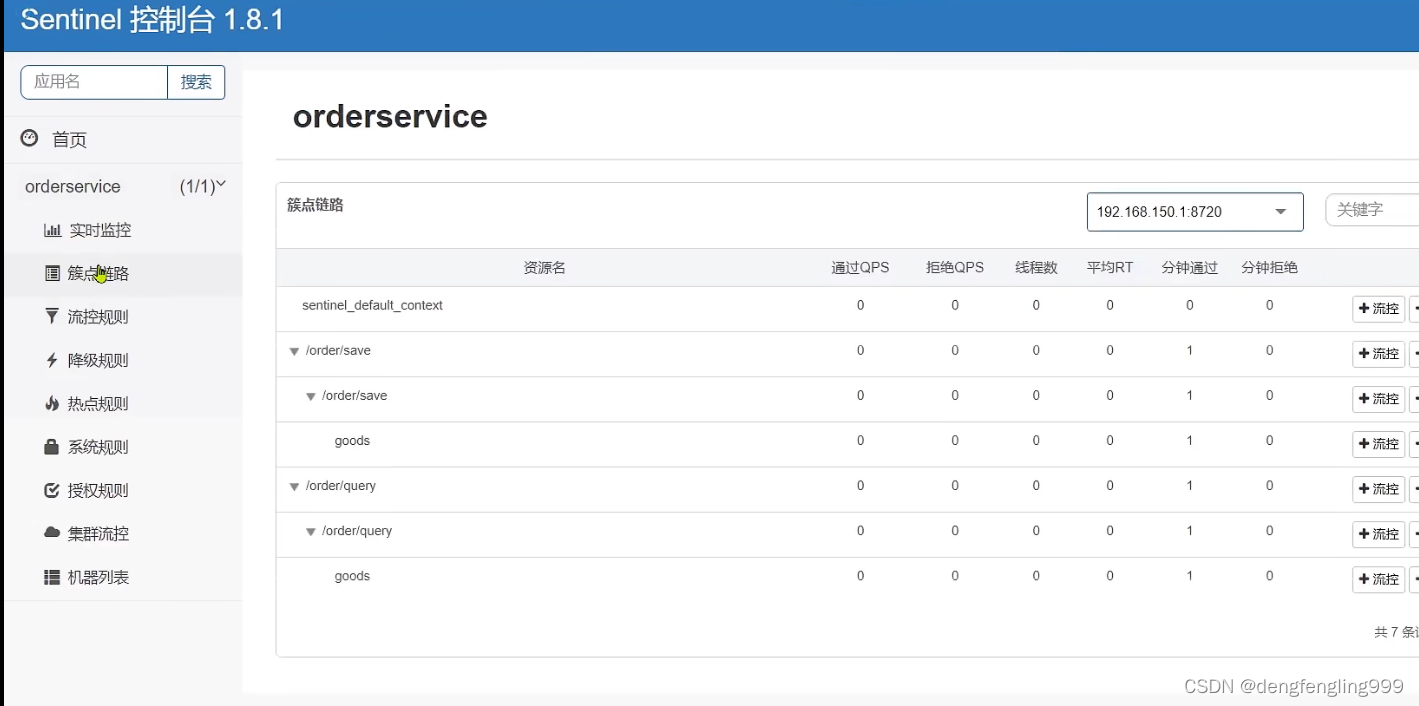Click the flame icon for 热点规则
Screen dimensions: 1419x706
tap(52, 403)
